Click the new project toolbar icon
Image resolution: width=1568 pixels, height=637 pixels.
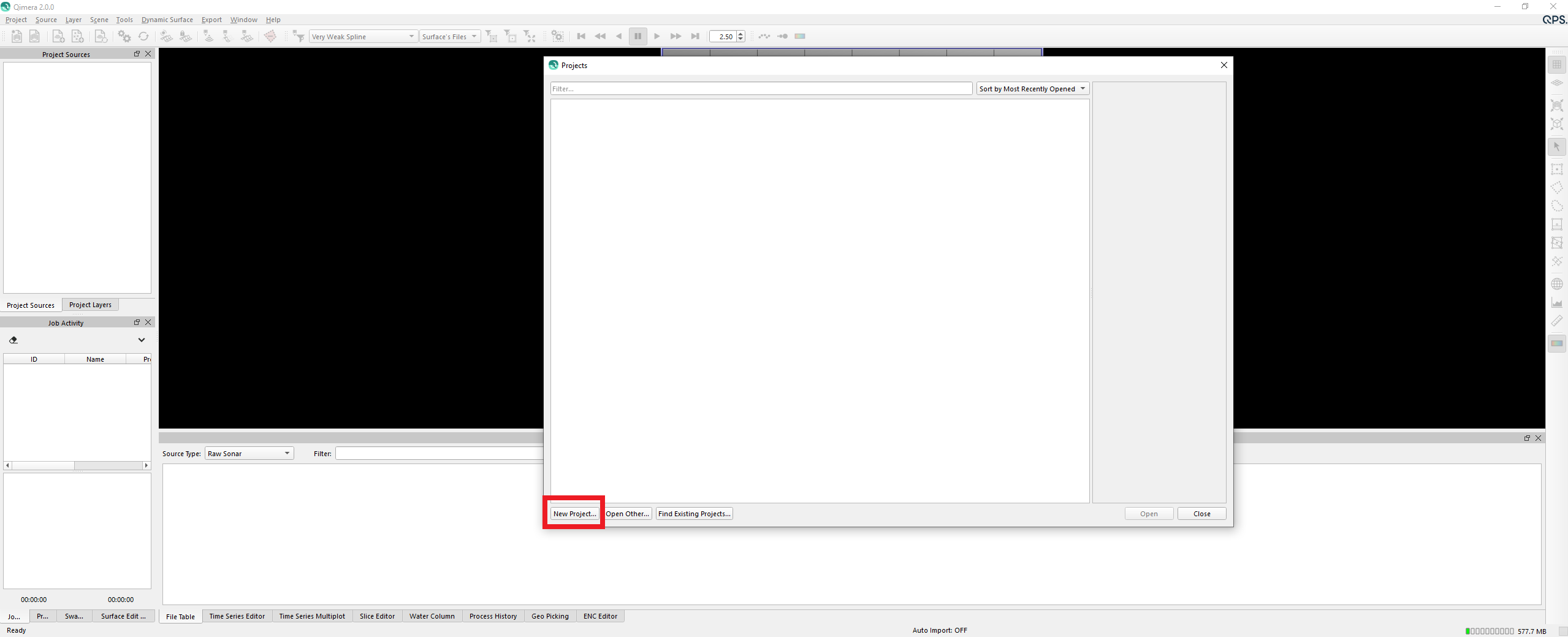tap(17, 36)
